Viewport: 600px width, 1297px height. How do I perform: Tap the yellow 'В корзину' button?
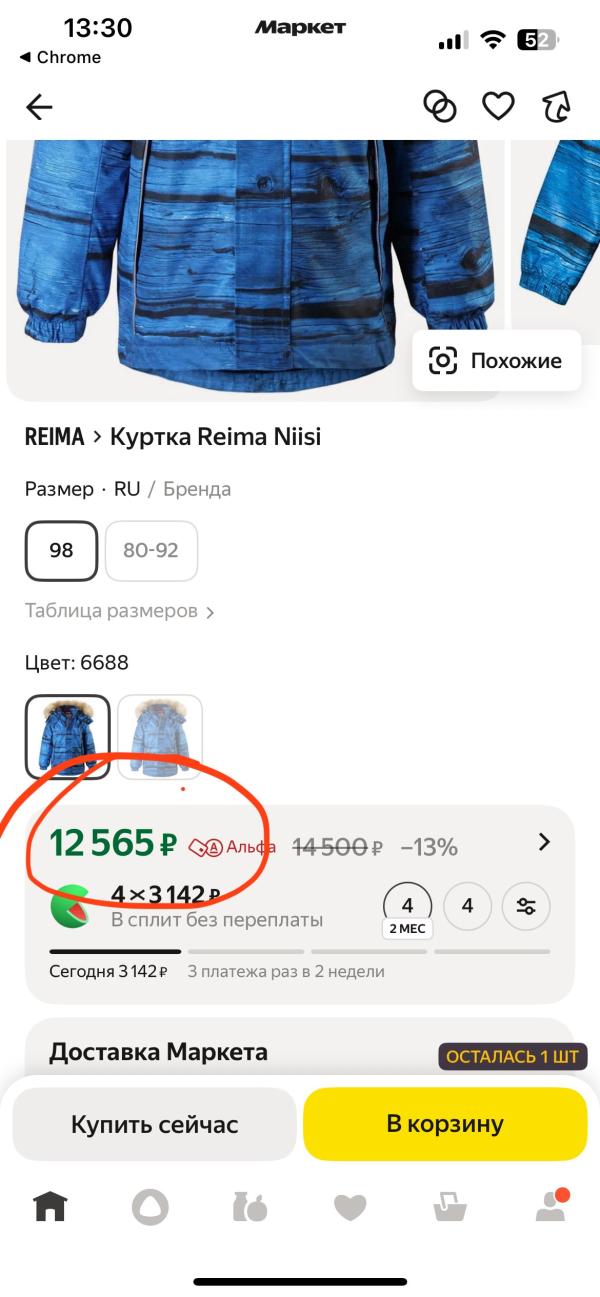(445, 1124)
